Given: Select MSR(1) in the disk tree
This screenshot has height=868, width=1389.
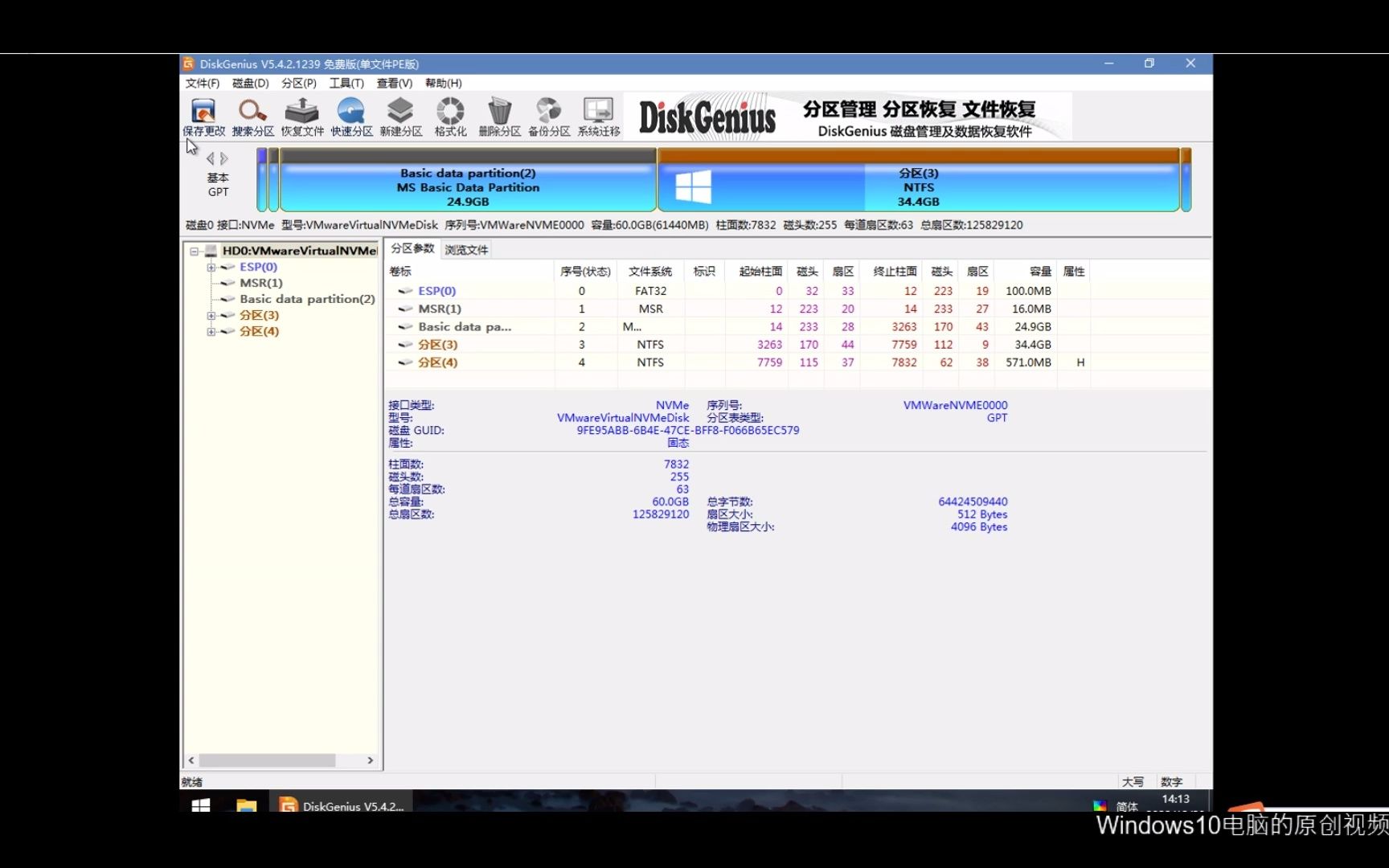Looking at the screenshot, I should 260,283.
